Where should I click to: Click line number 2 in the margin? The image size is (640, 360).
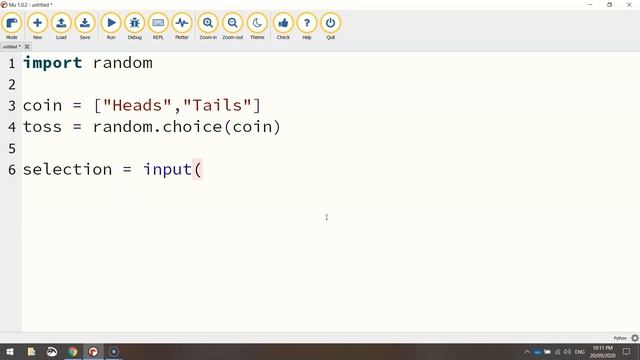12,84
